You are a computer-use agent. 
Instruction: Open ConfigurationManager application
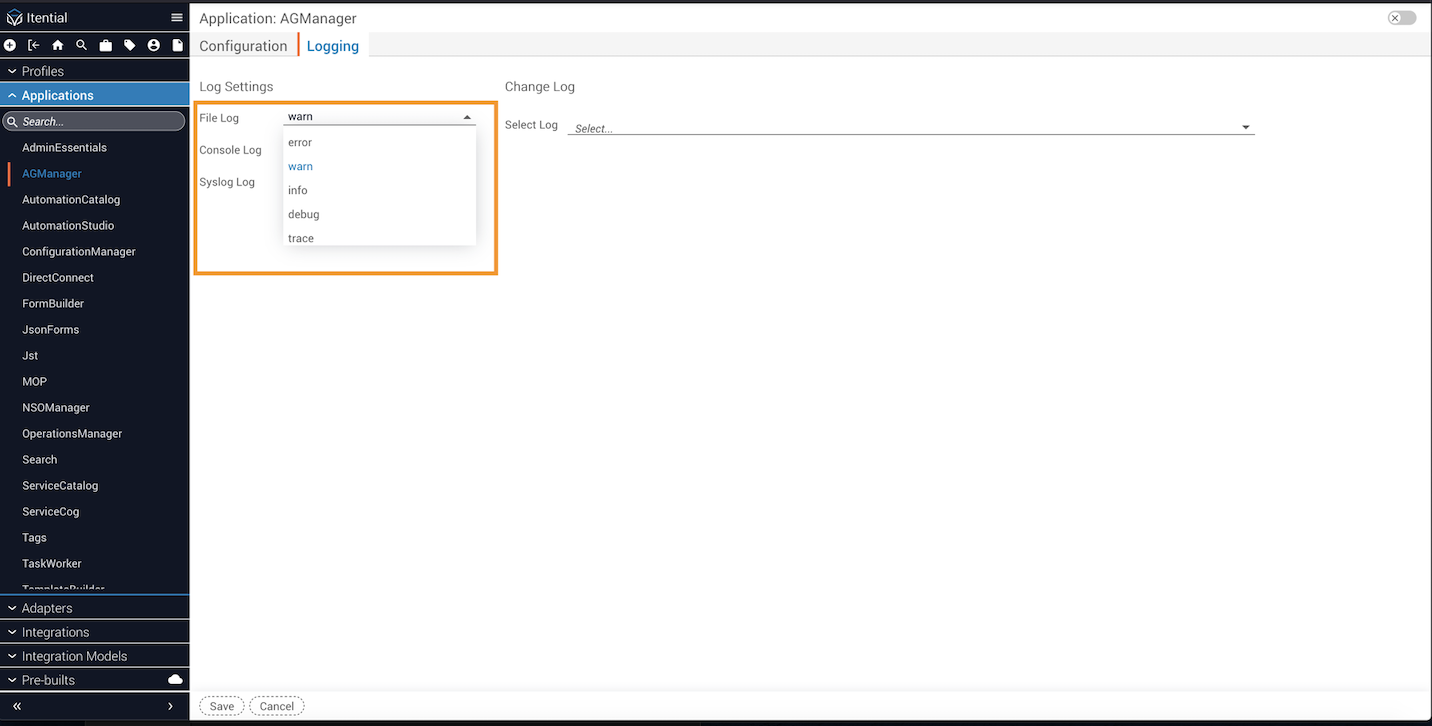tap(79, 251)
